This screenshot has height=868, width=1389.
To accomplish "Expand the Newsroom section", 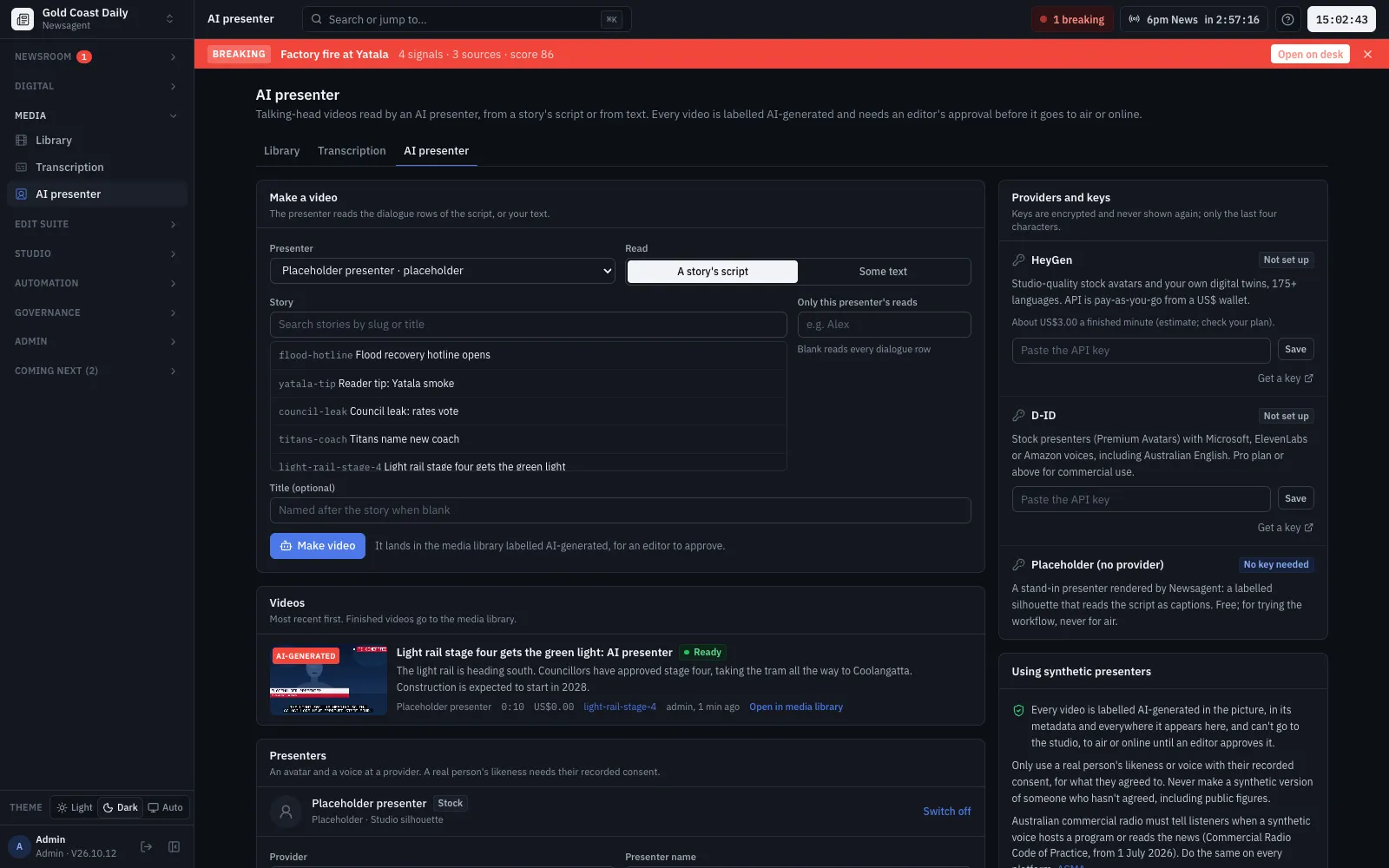I will [97, 56].
